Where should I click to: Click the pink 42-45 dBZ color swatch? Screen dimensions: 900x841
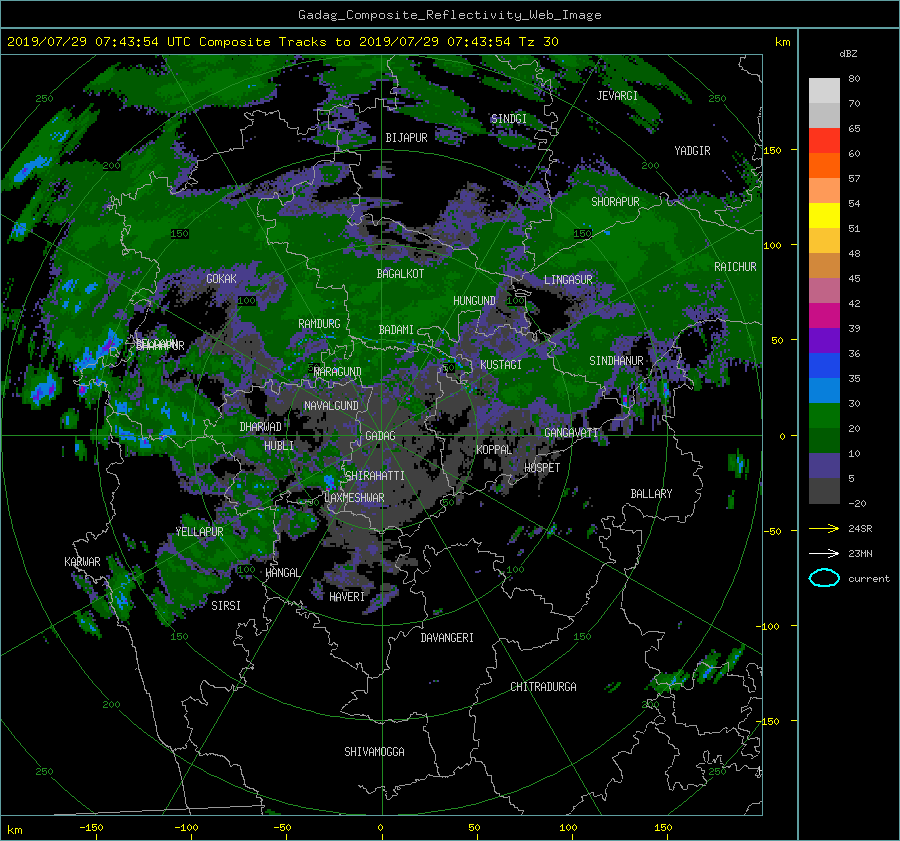tap(824, 290)
